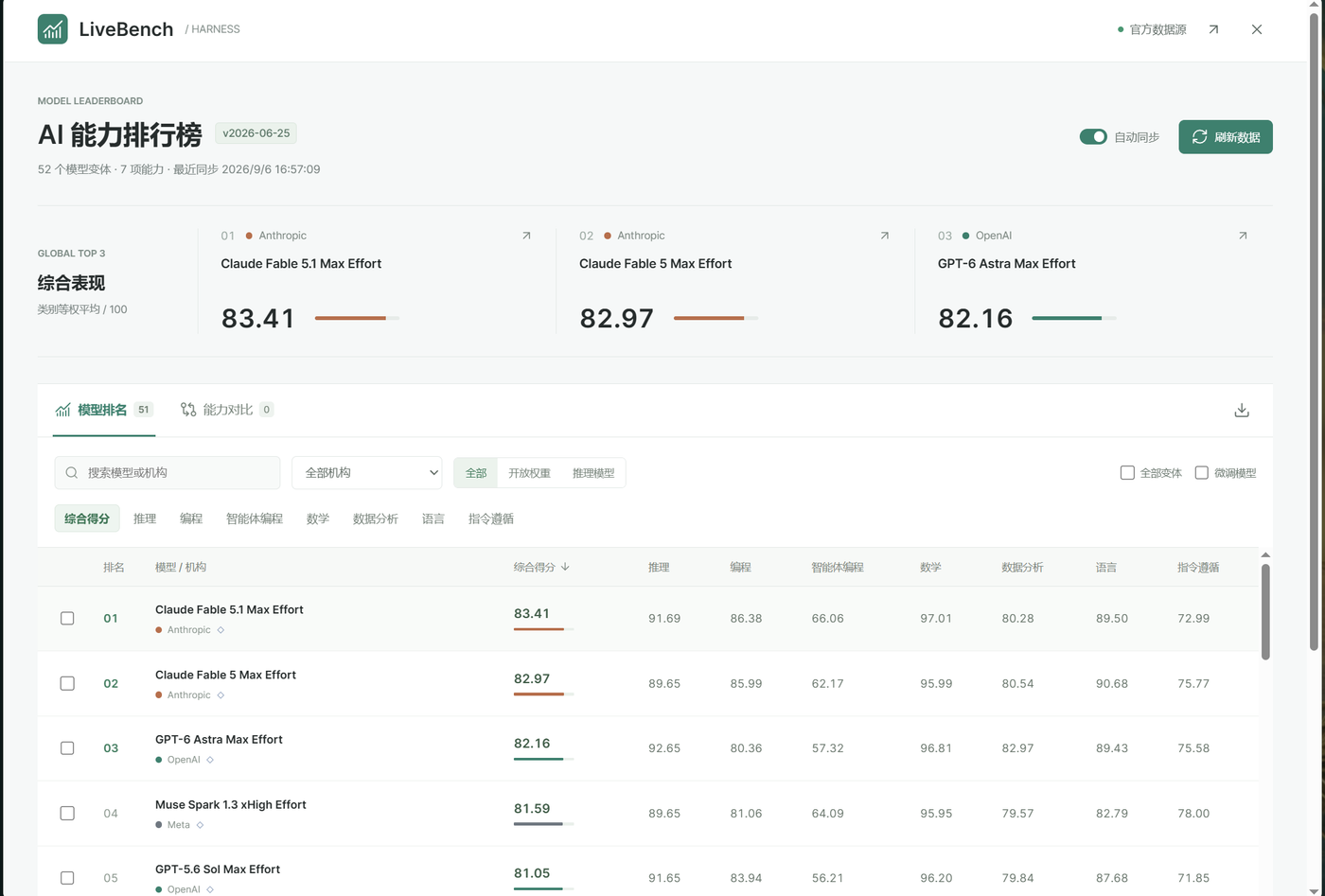Select 数学 category chip
This screenshot has height=896, width=1325.
[x=318, y=518]
